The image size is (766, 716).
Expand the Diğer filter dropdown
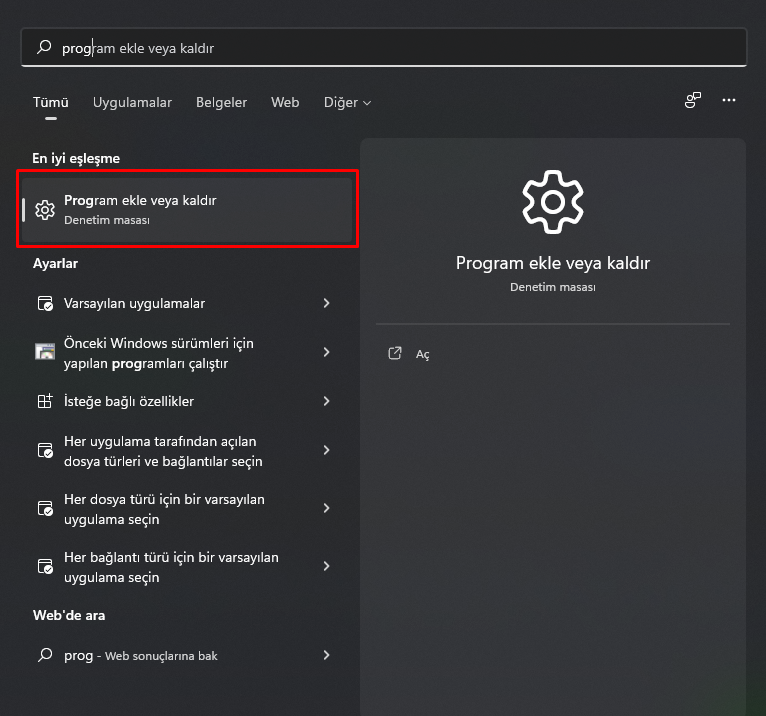[347, 102]
